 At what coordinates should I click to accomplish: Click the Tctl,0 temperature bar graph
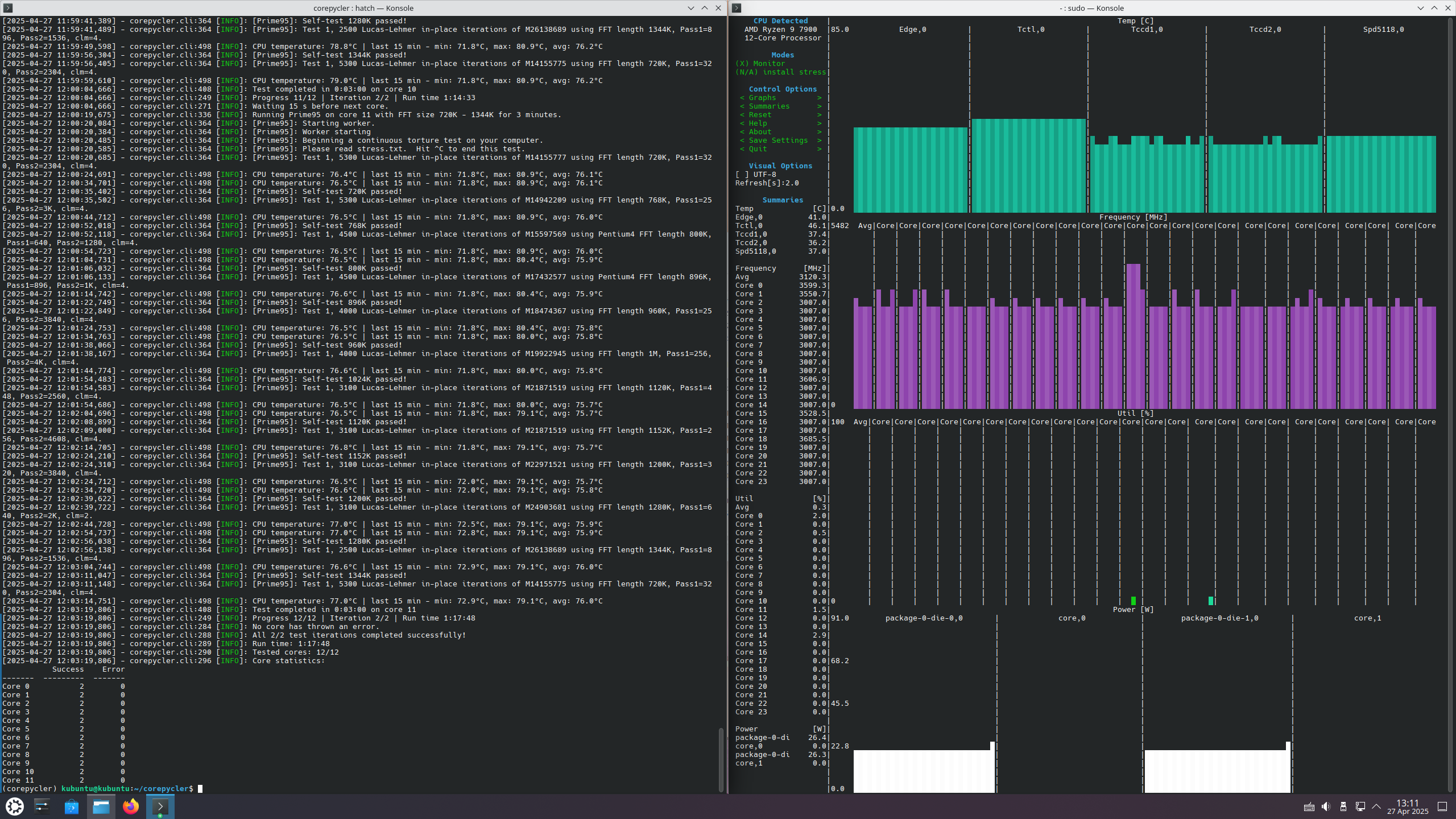click(1028, 166)
